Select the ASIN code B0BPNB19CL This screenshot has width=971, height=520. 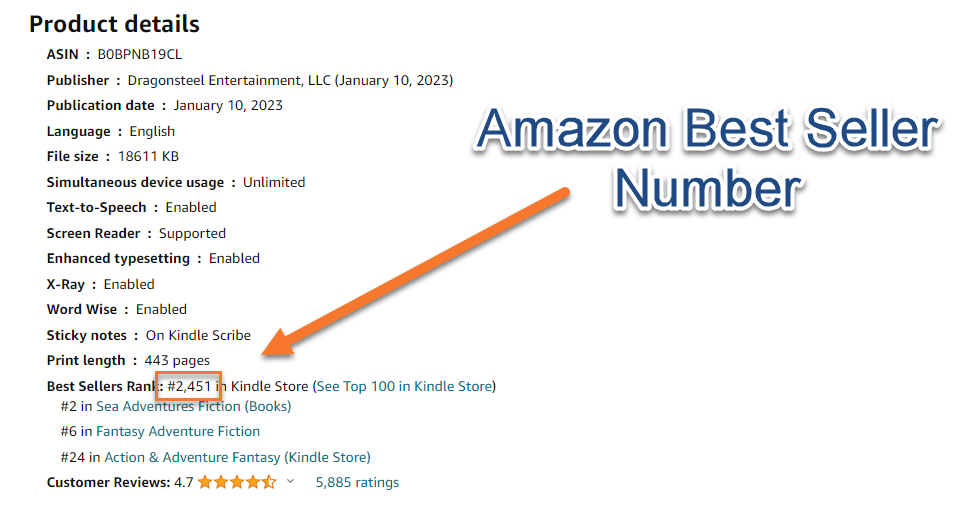pos(140,54)
